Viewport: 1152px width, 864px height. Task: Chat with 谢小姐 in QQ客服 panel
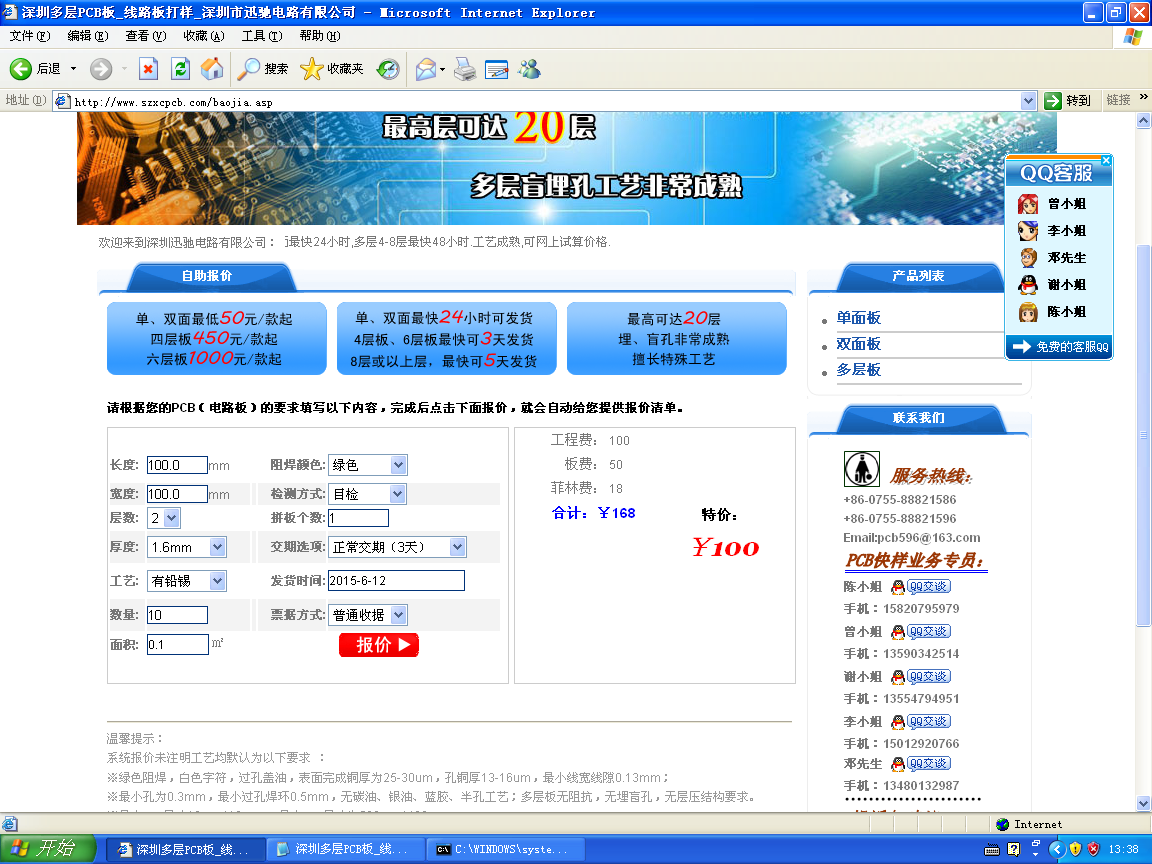(x=1051, y=284)
